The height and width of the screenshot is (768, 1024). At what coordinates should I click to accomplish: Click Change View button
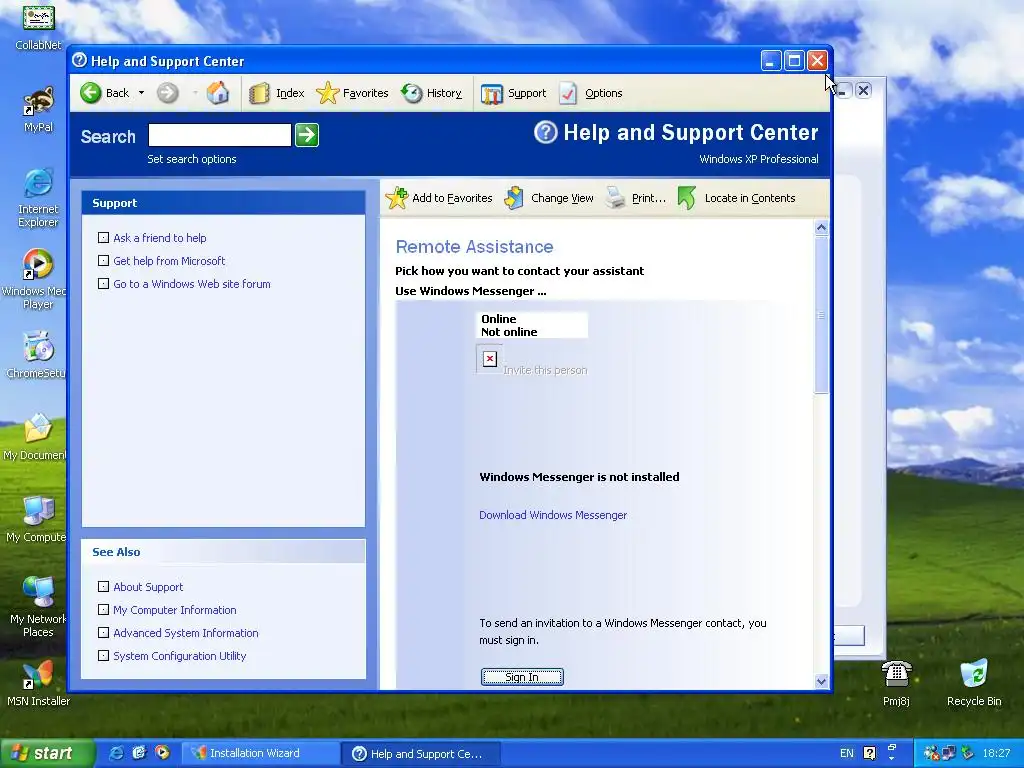(549, 198)
